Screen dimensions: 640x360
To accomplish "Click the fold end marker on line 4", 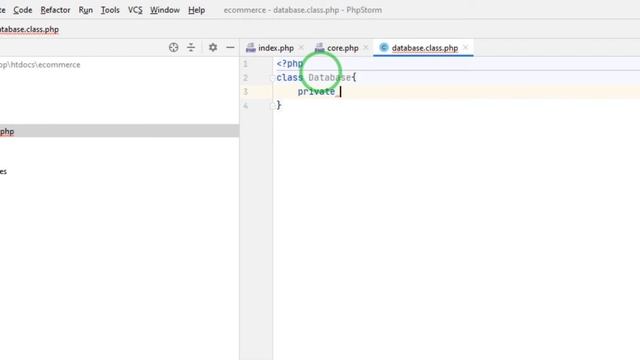I will point(273,106).
